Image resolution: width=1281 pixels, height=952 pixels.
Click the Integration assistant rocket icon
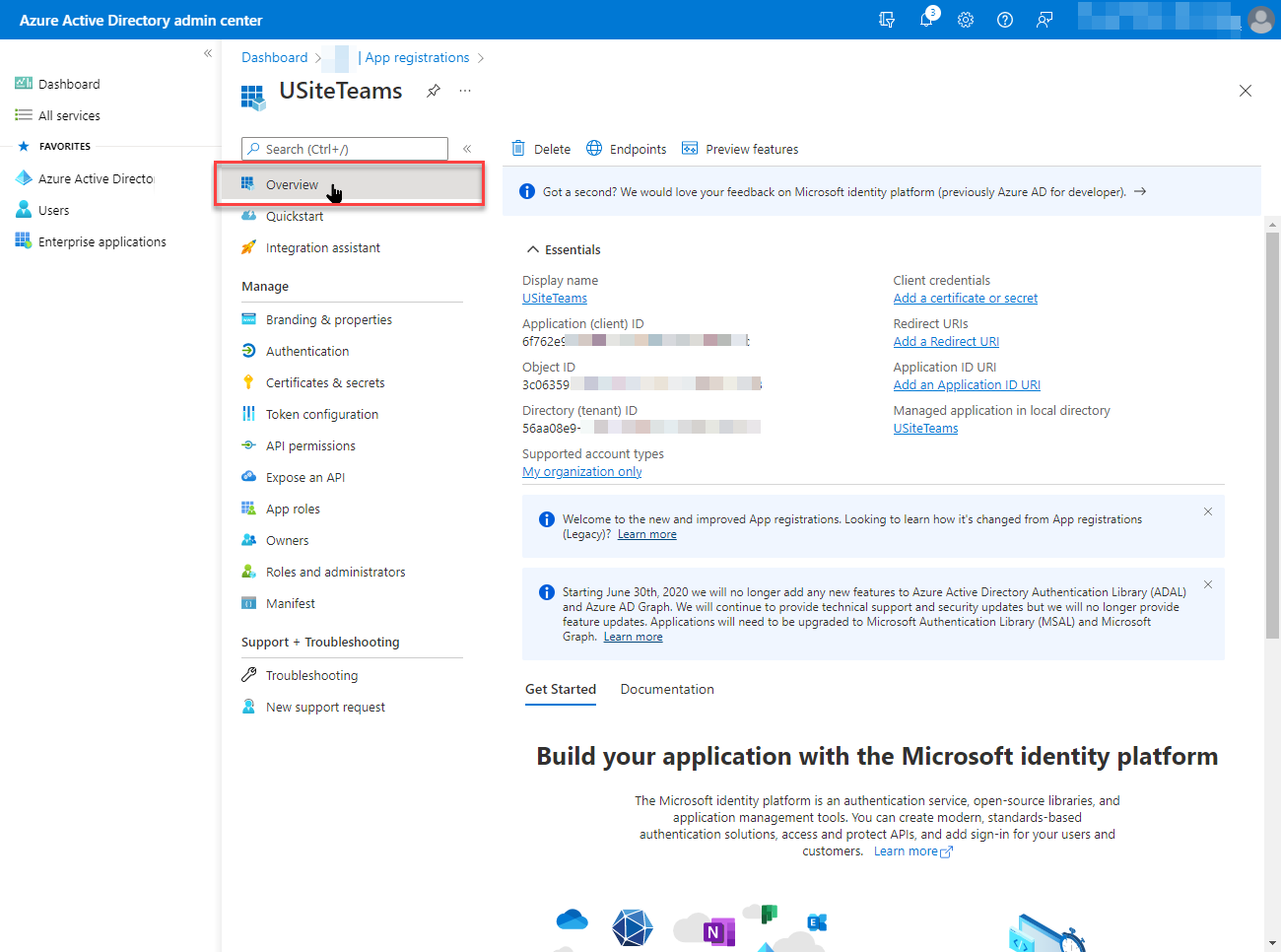[248, 247]
